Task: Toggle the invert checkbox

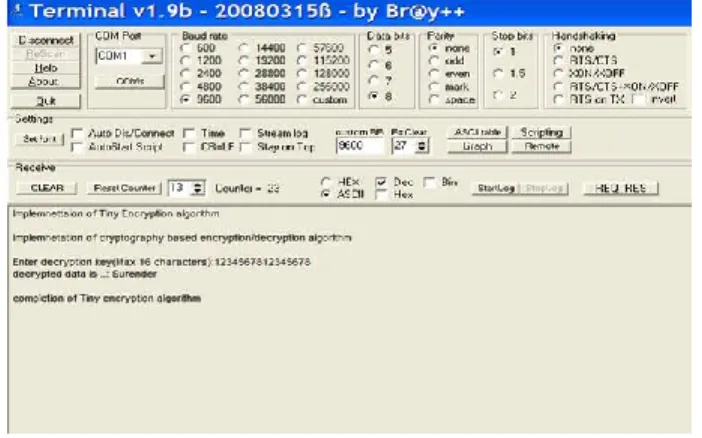Action: tap(638, 99)
